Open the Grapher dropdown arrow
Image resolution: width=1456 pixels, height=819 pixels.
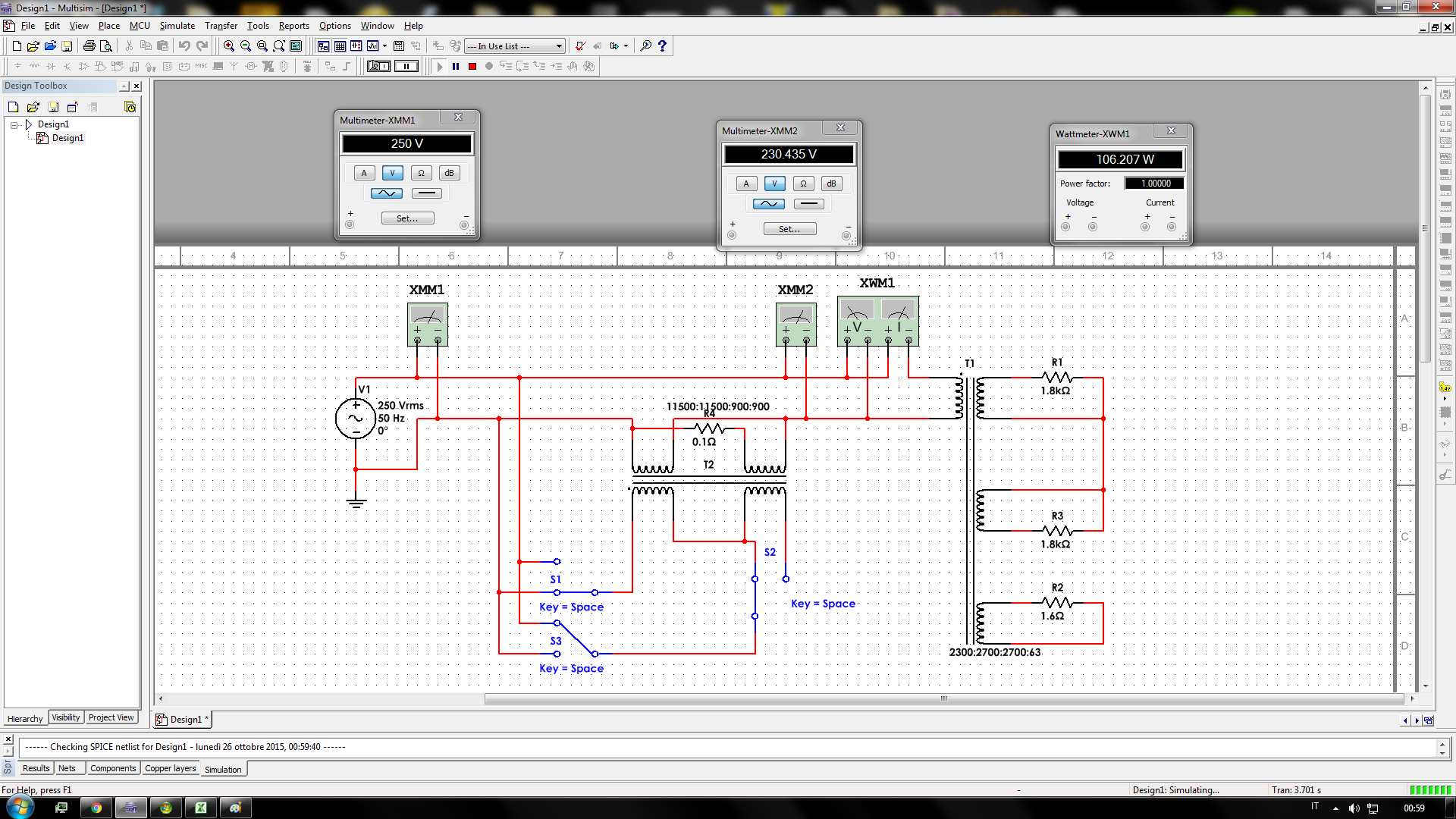385,46
